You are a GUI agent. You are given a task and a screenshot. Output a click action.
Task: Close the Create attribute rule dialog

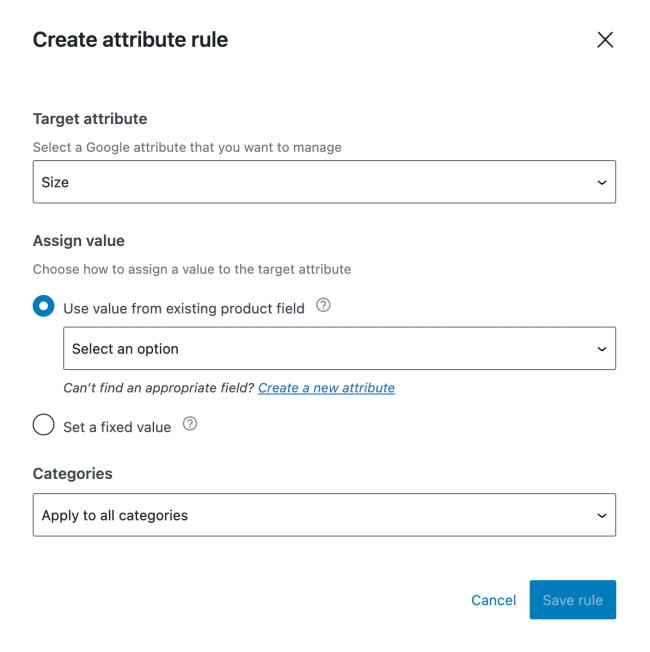[x=605, y=40]
